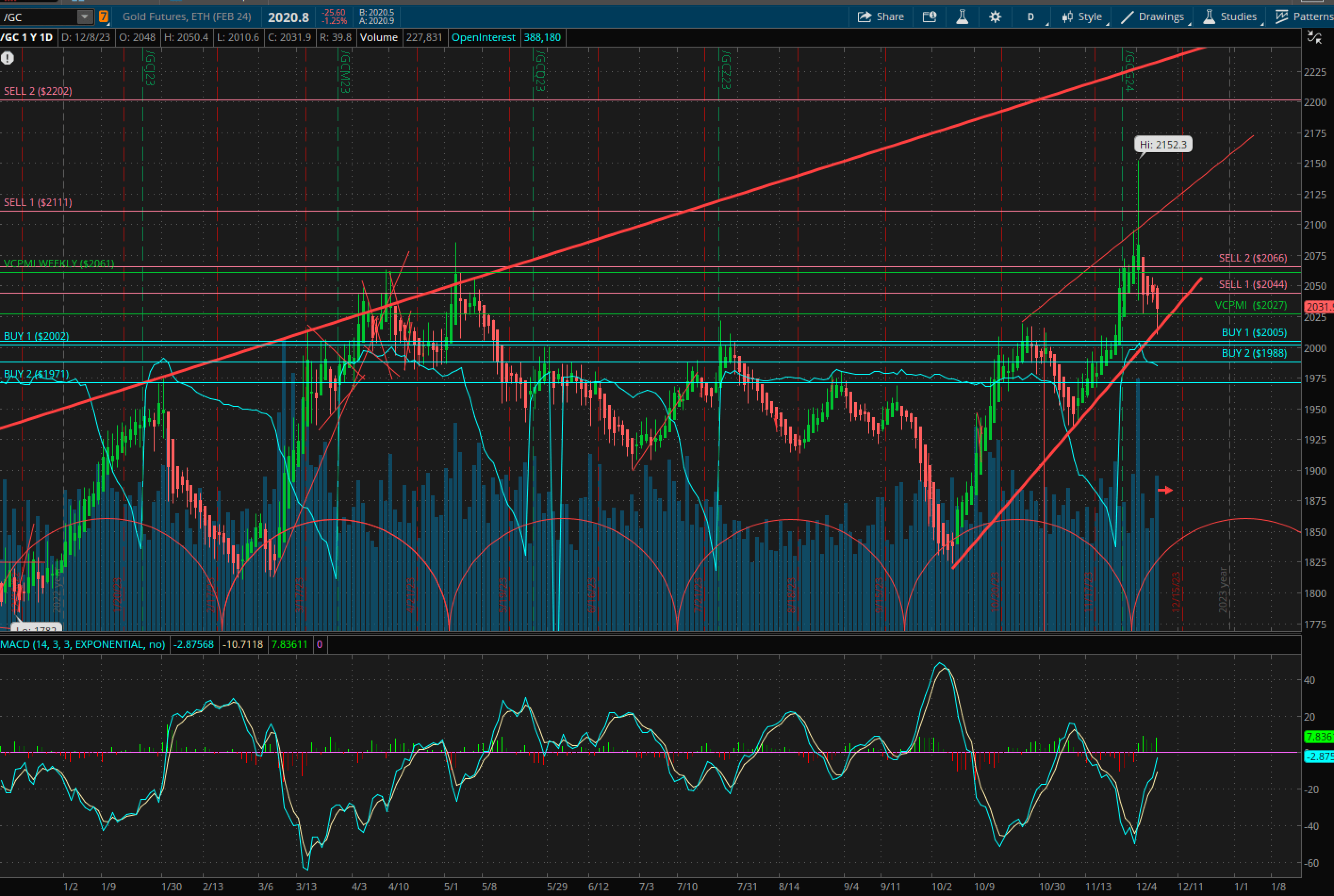
Task: Click the B: 2020.5 bid quote
Action: pos(377,13)
